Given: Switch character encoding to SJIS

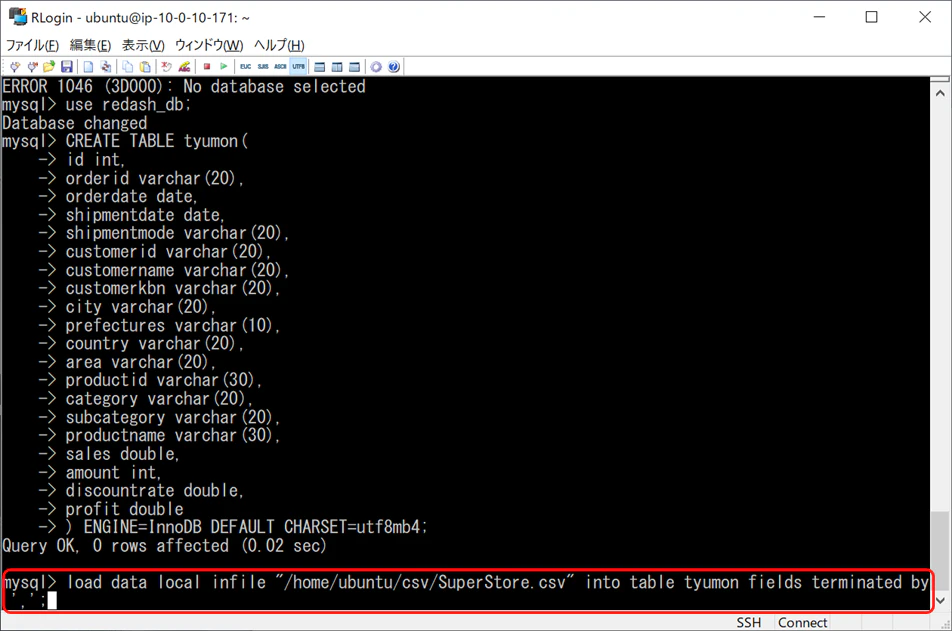Looking at the screenshot, I should tap(263, 67).
